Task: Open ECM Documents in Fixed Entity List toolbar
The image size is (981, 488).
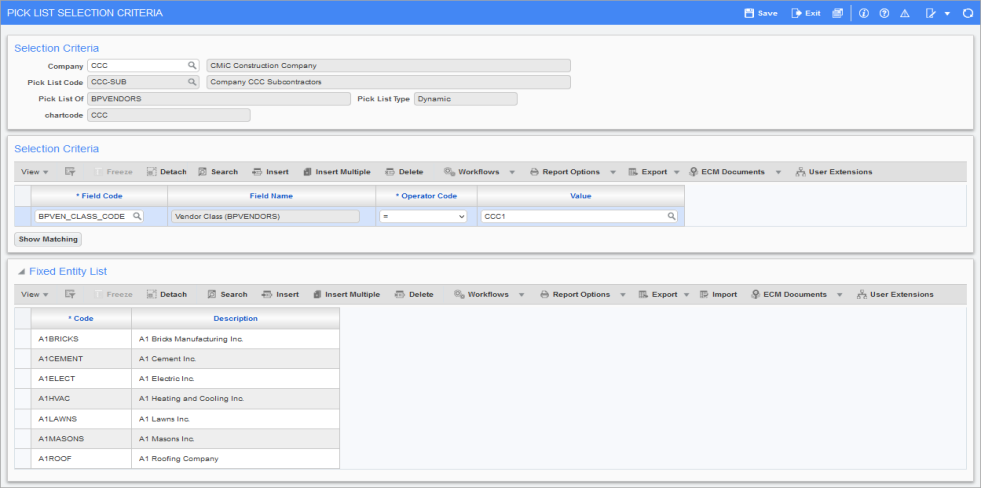Action: point(788,294)
